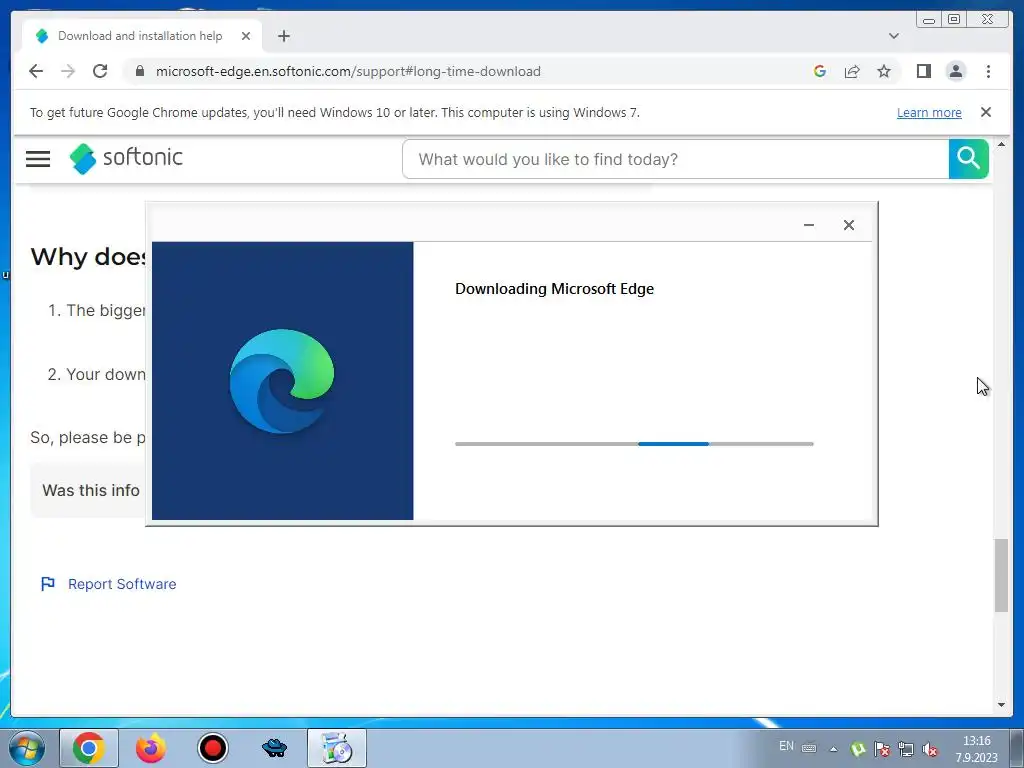
Task: Click the Google icon in the address bar
Action: click(x=820, y=71)
